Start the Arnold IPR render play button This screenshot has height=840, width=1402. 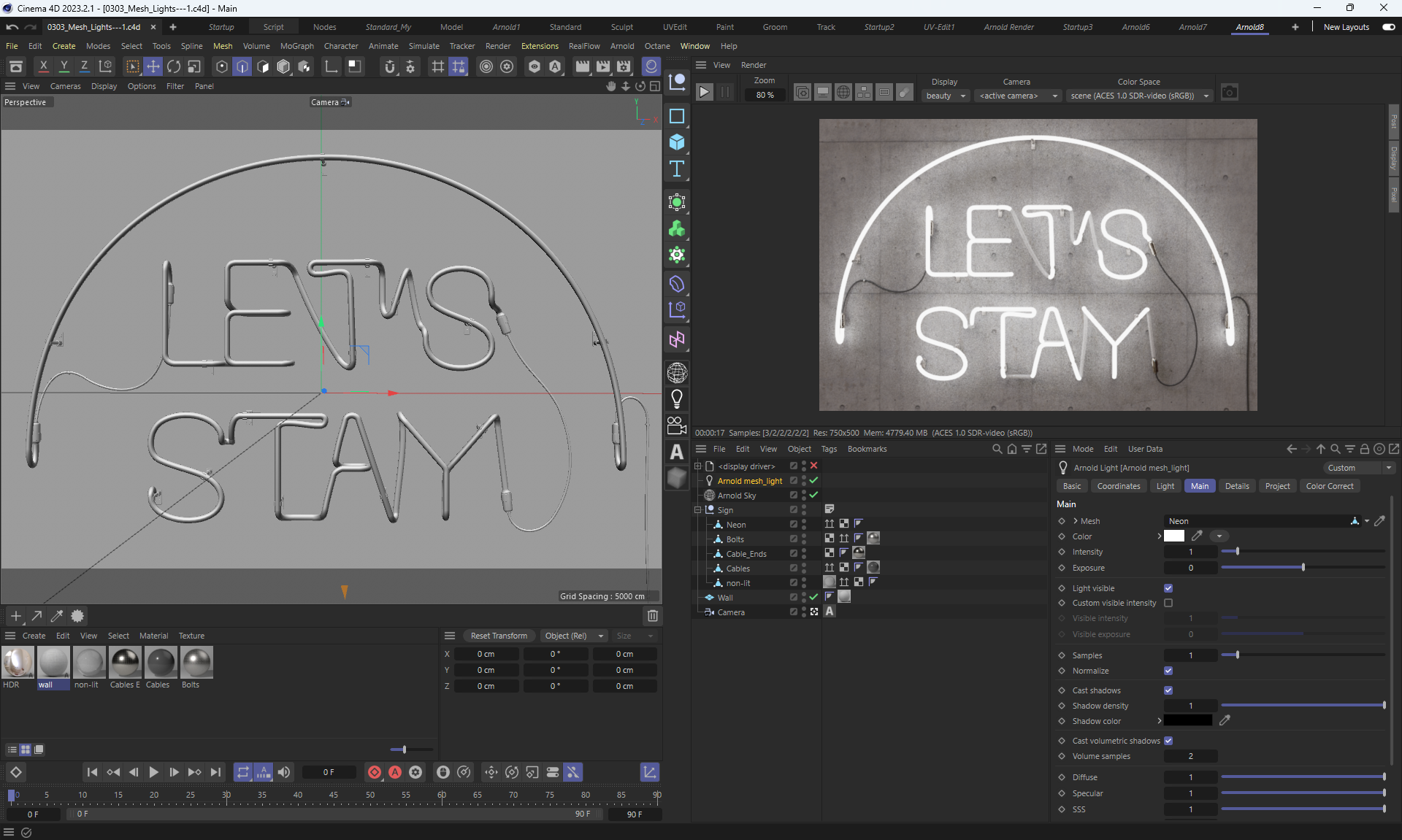click(x=704, y=93)
